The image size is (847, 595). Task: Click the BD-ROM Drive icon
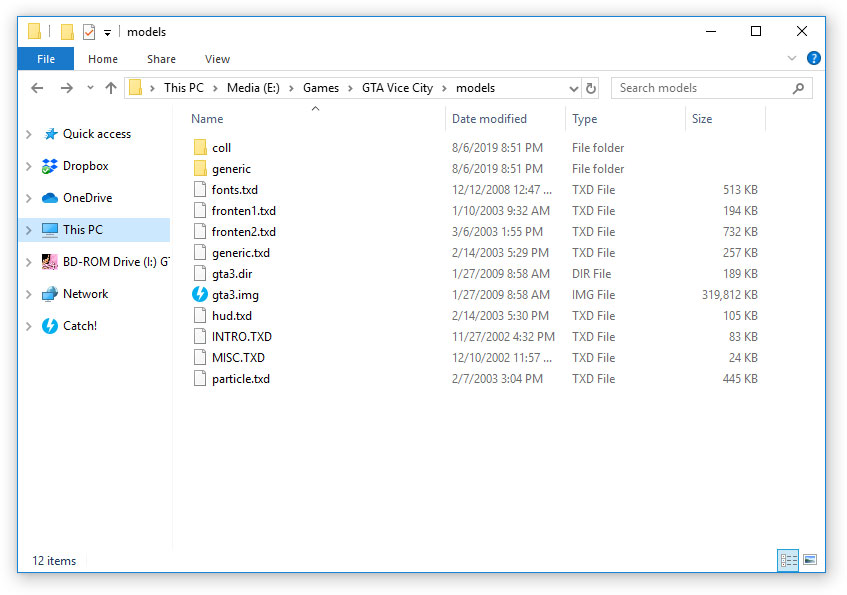(50, 262)
